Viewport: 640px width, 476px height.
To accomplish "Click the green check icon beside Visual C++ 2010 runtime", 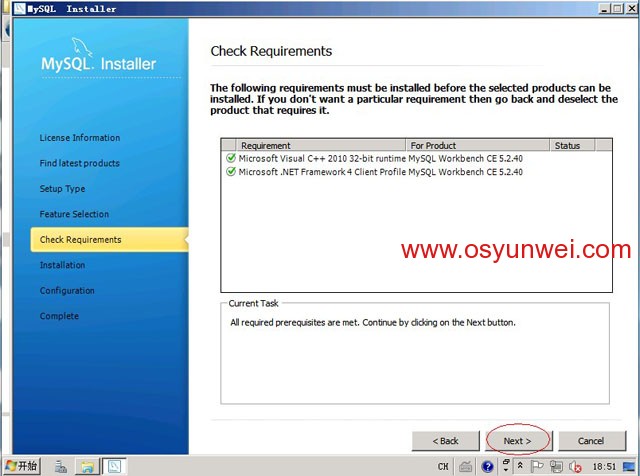I will coord(231,158).
